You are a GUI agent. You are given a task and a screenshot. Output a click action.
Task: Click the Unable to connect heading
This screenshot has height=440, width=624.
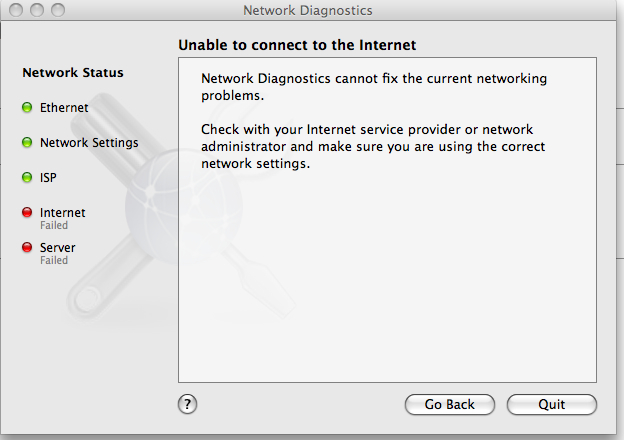(x=297, y=45)
